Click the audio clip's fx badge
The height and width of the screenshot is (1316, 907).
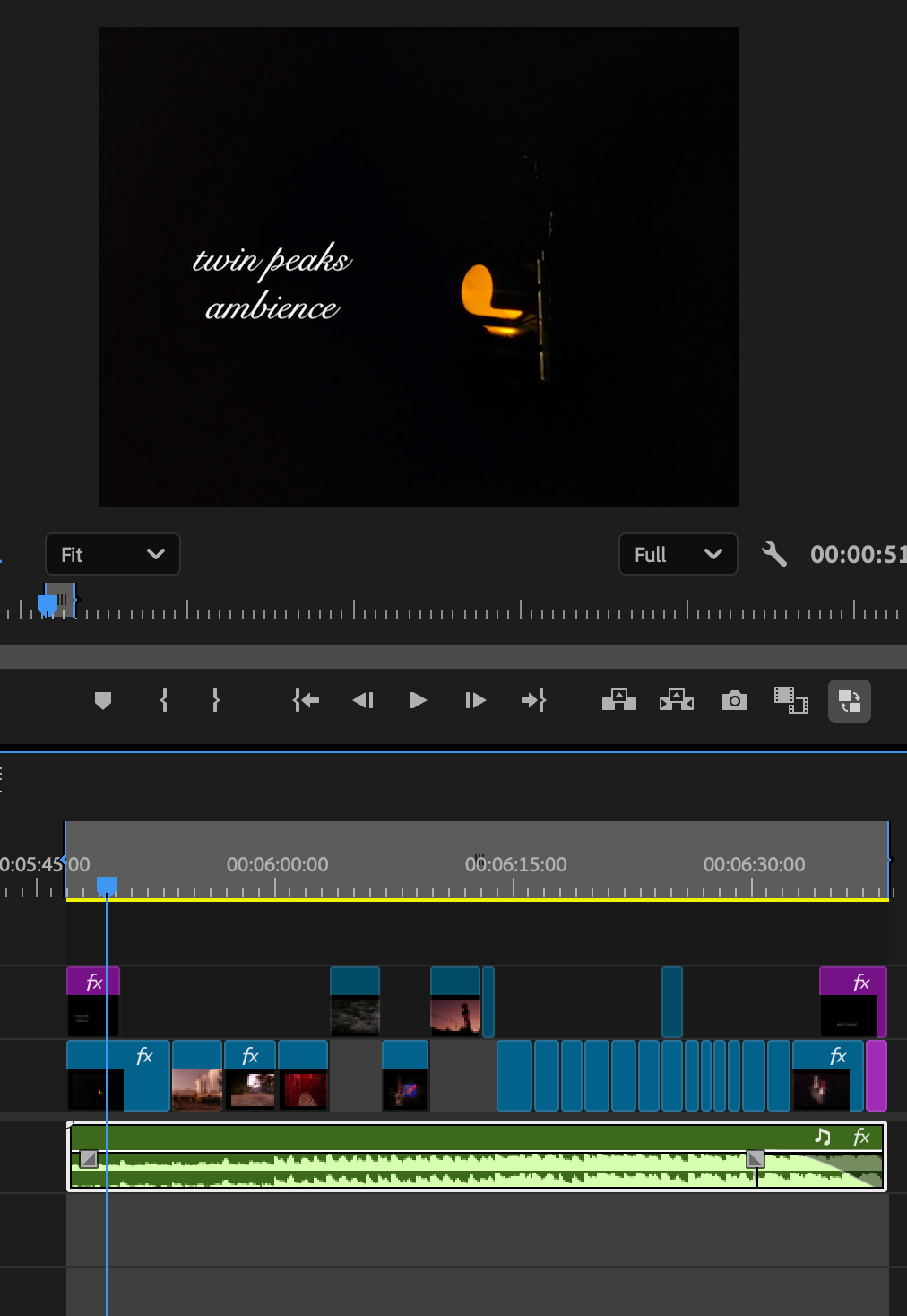(862, 1137)
